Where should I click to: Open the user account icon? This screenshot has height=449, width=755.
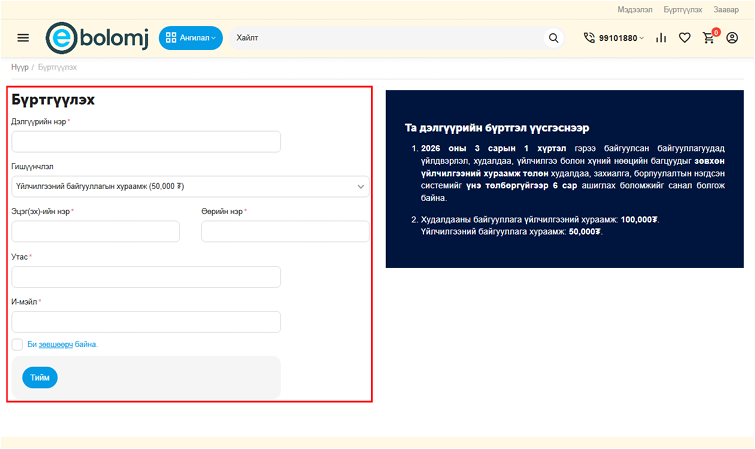pyautogui.click(x=732, y=38)
